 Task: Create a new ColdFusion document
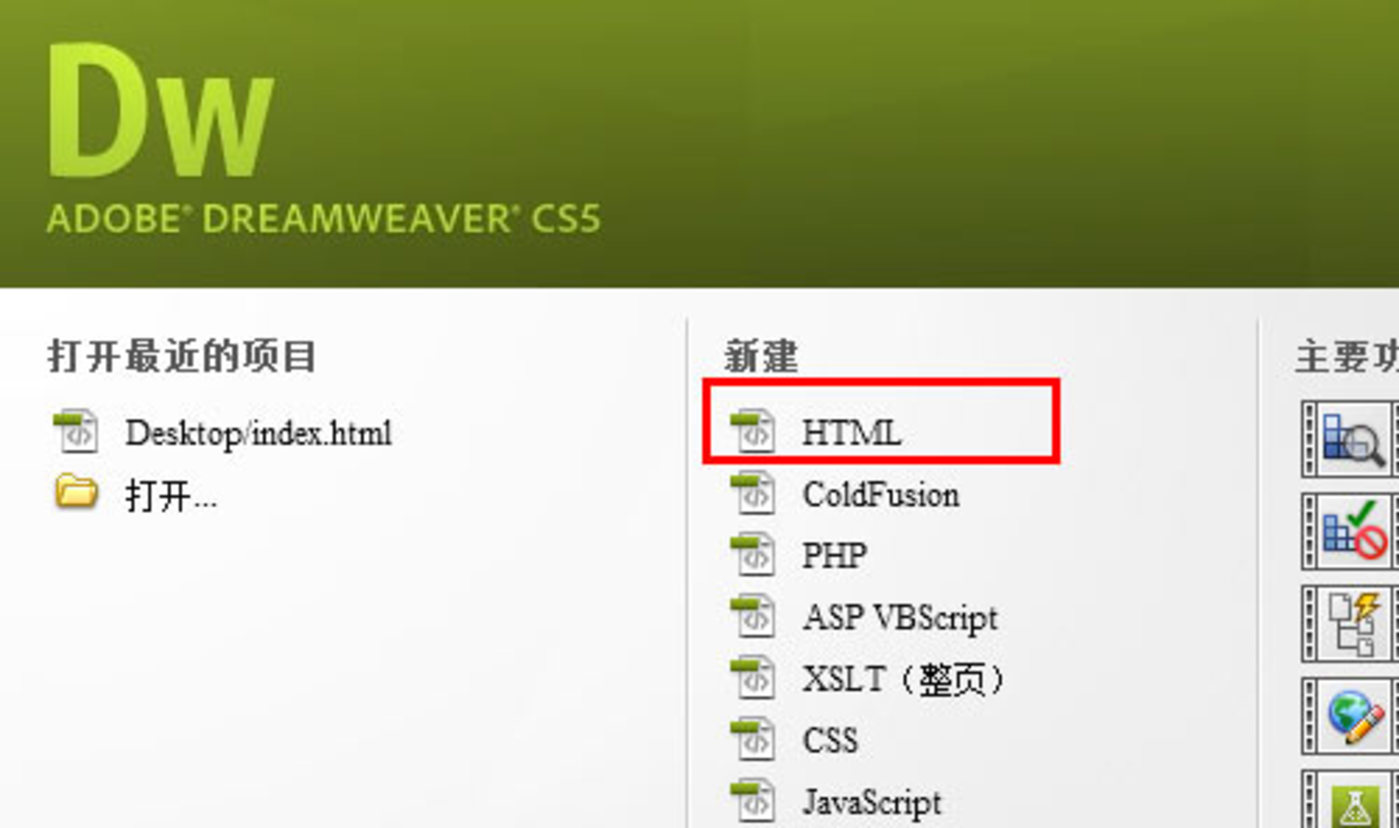(x=844, y=494)
